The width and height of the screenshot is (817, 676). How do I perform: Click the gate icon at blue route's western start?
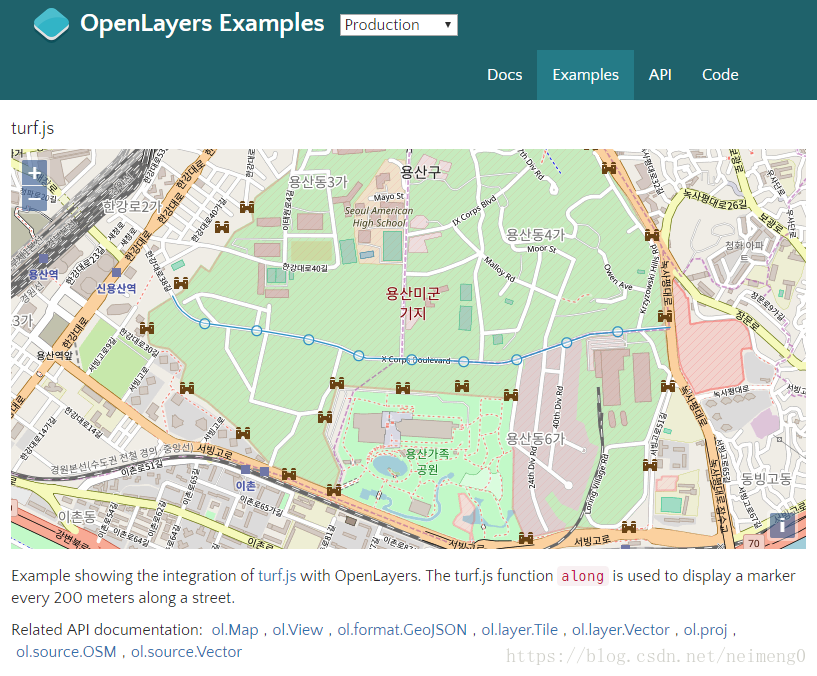point(180,283)
